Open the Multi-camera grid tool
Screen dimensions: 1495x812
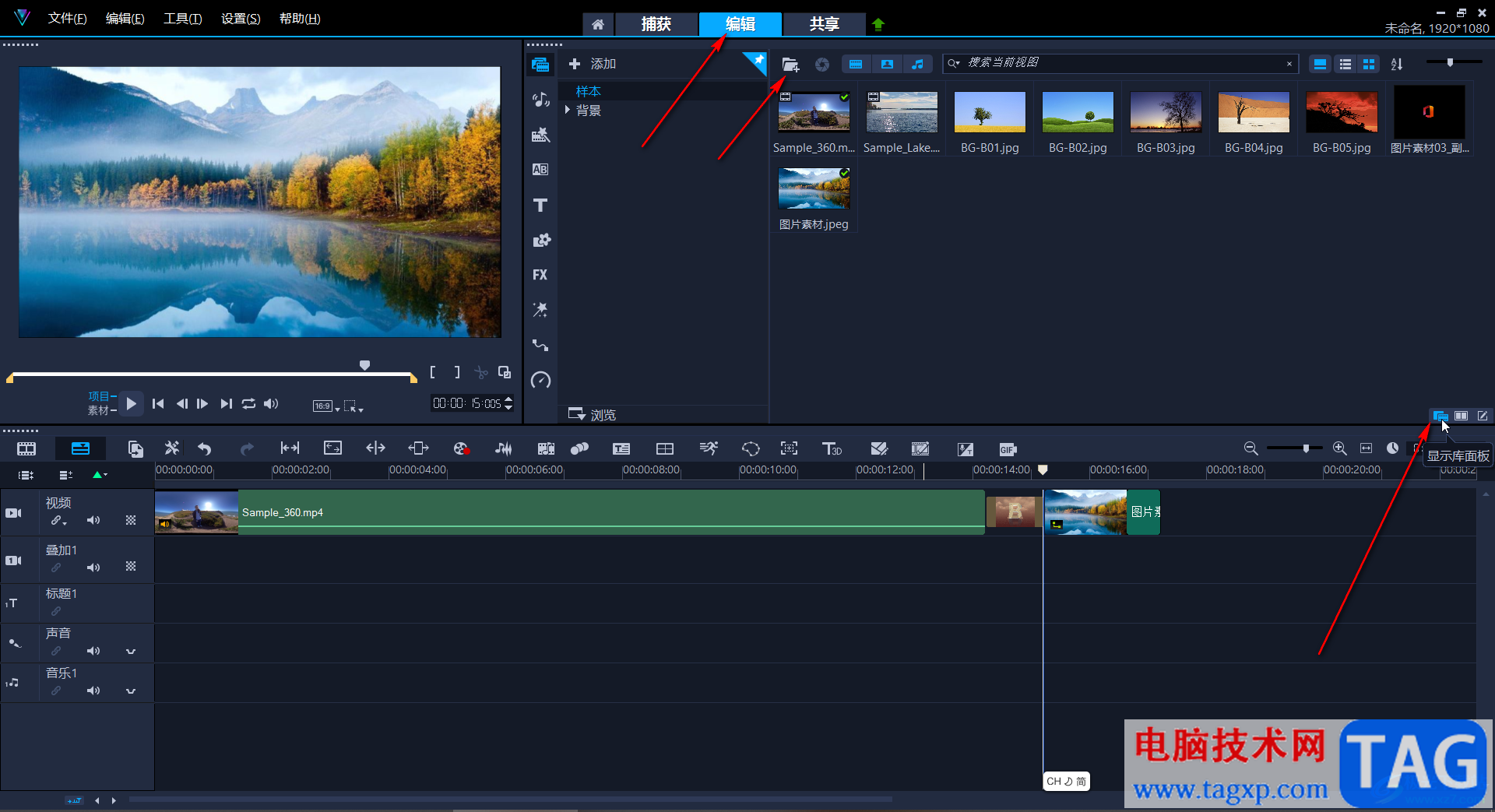coord(665,448)
